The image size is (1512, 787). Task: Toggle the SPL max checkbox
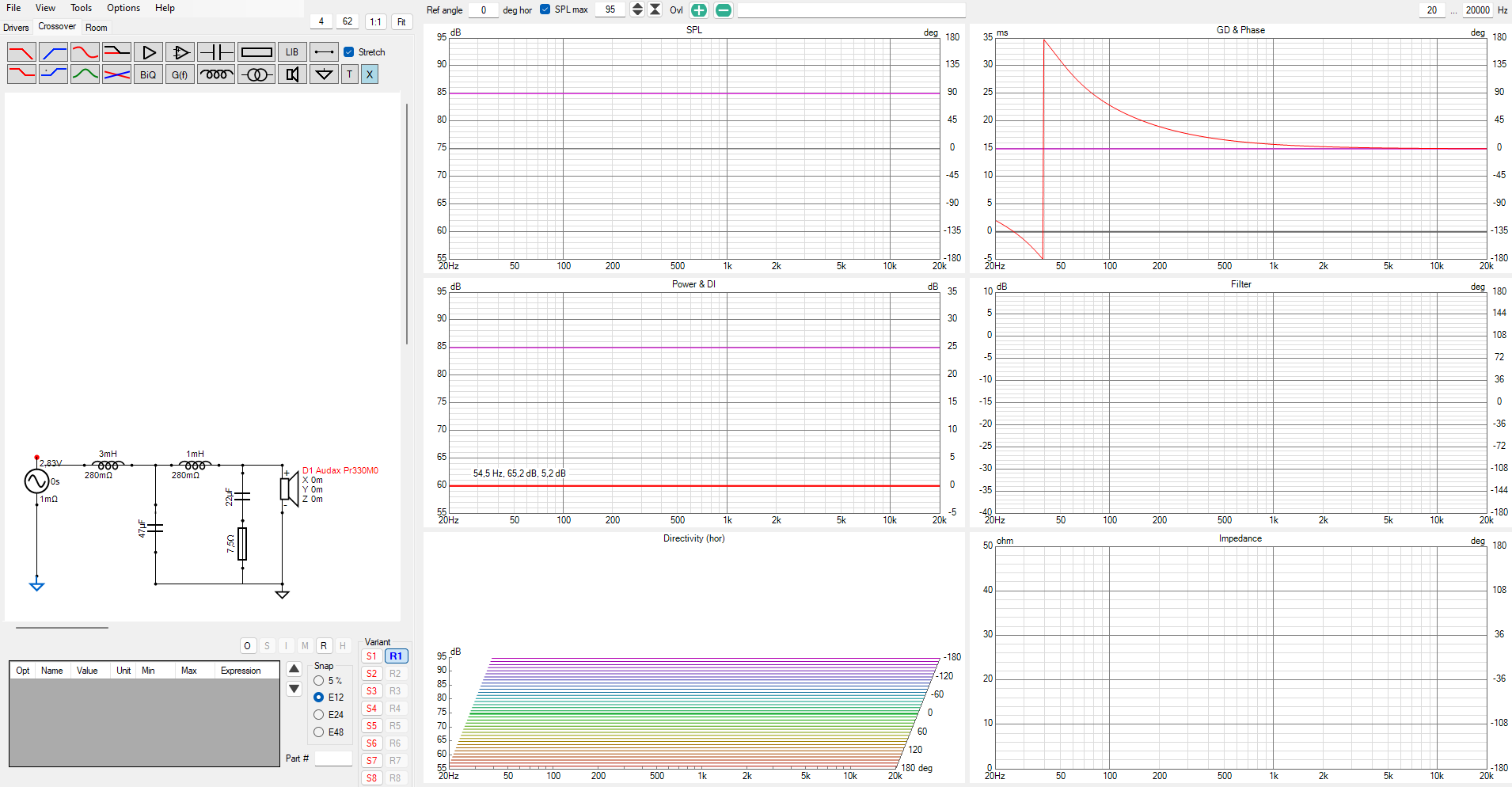tap(545, 10)
